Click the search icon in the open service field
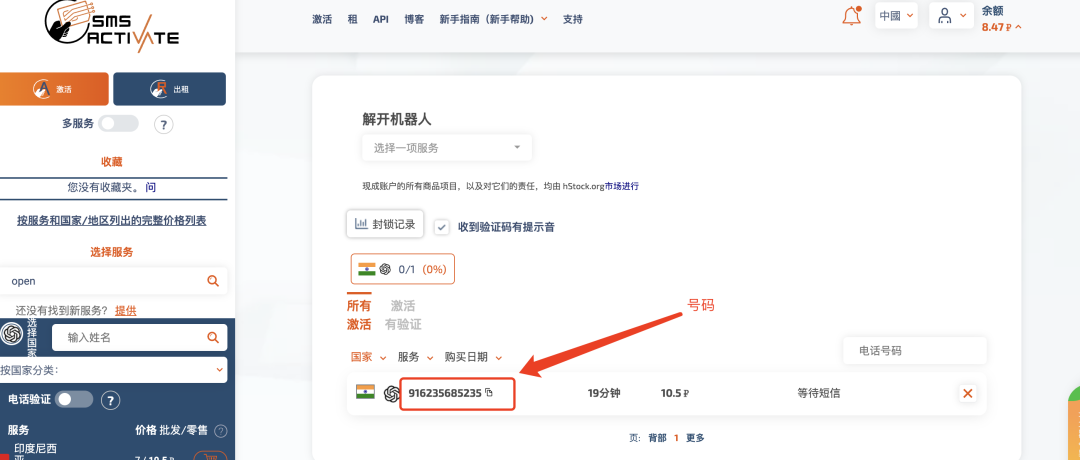The image size is (1080, 460). (213, 281)
